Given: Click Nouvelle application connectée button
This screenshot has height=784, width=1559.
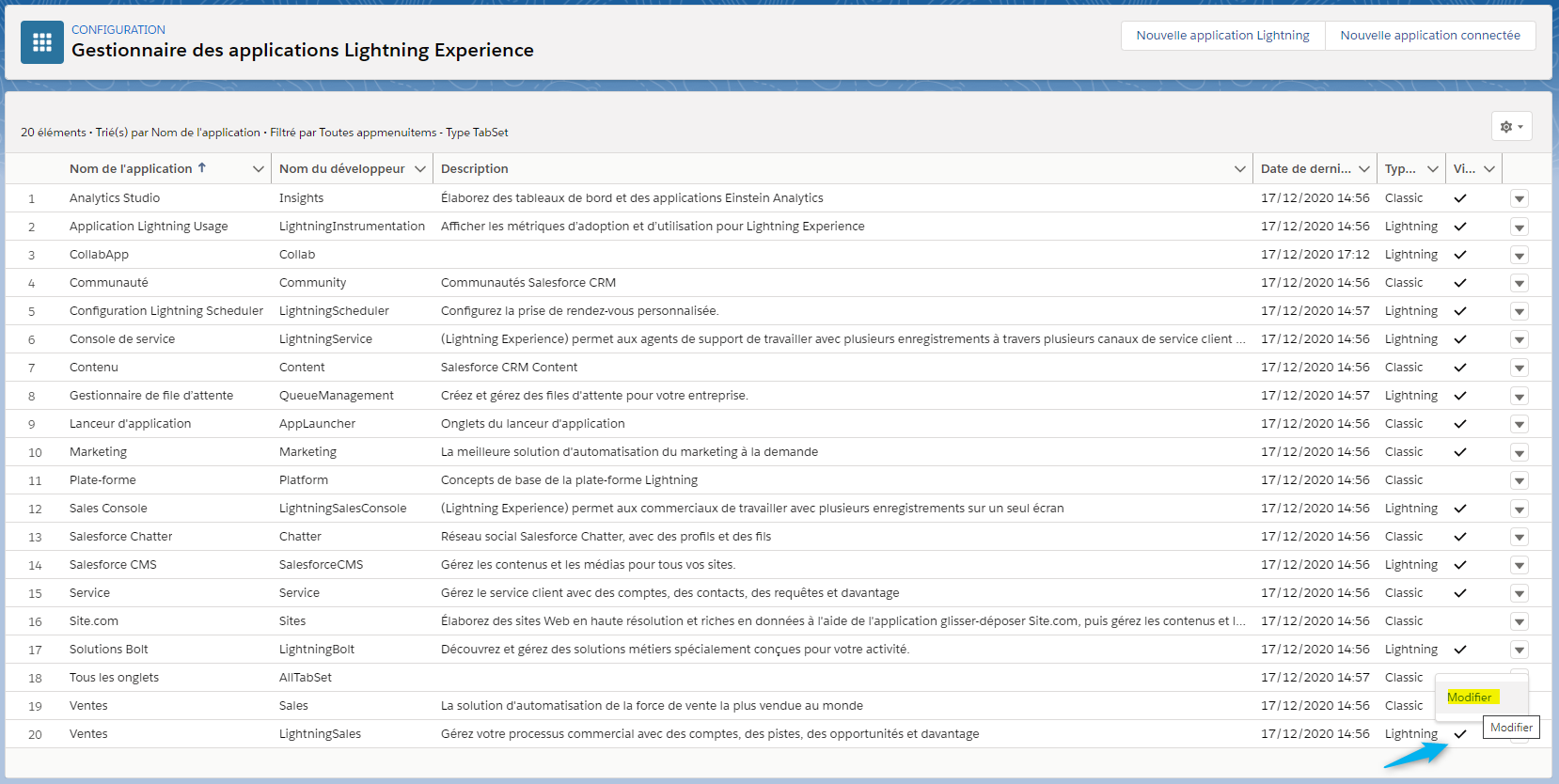Looking at the screenshot, I should click(1429, 36).
